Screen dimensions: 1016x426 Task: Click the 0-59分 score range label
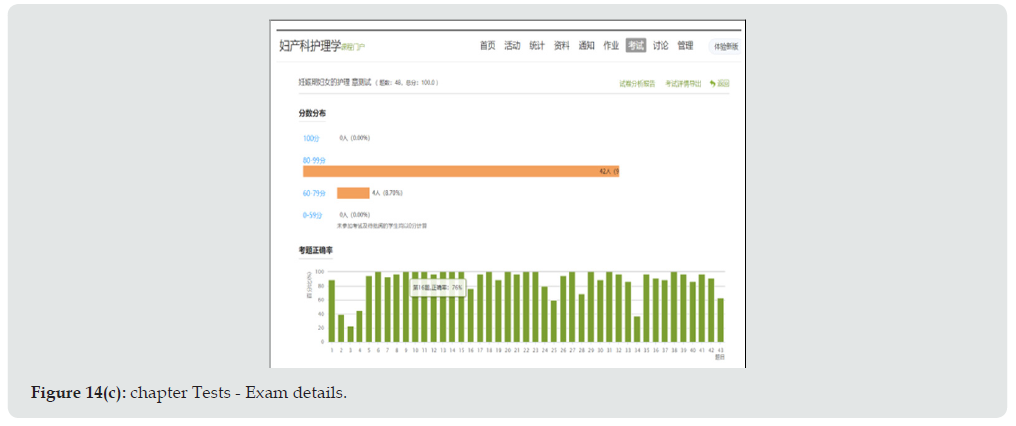313,215
